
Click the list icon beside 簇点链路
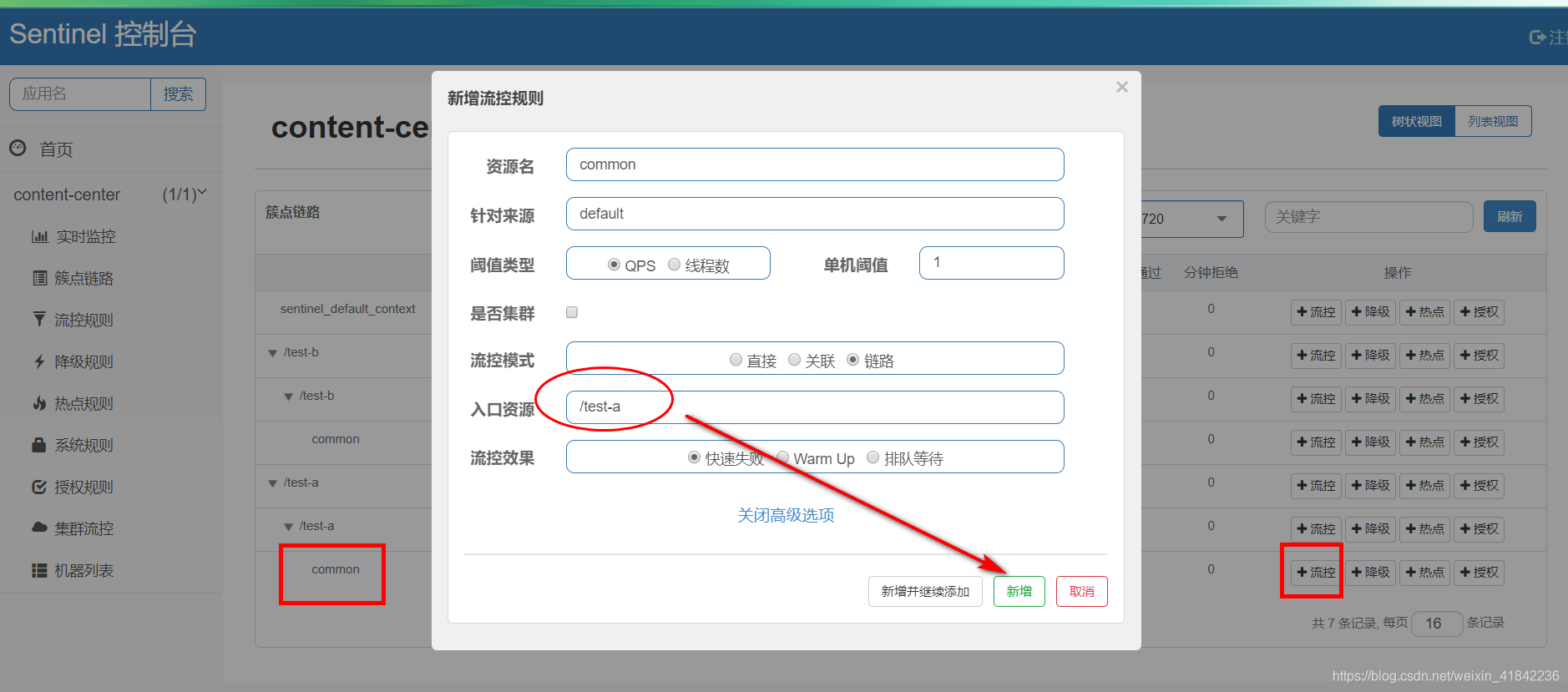(39, 278)
